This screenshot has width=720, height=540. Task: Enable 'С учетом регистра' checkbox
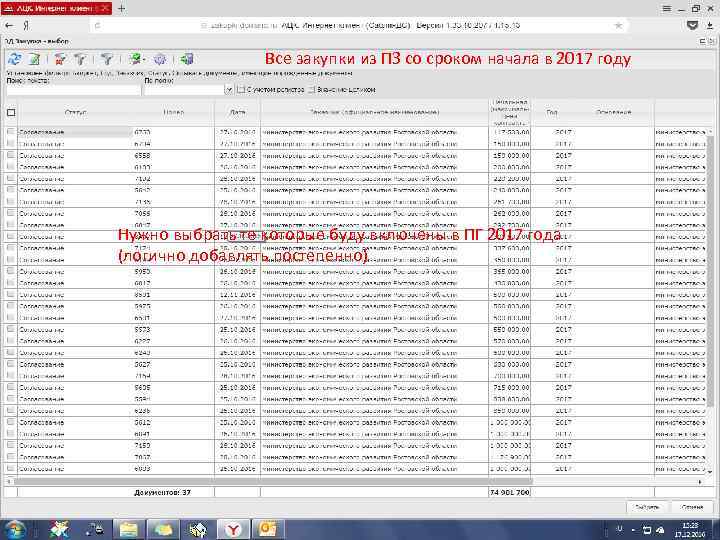click(241, 90)
